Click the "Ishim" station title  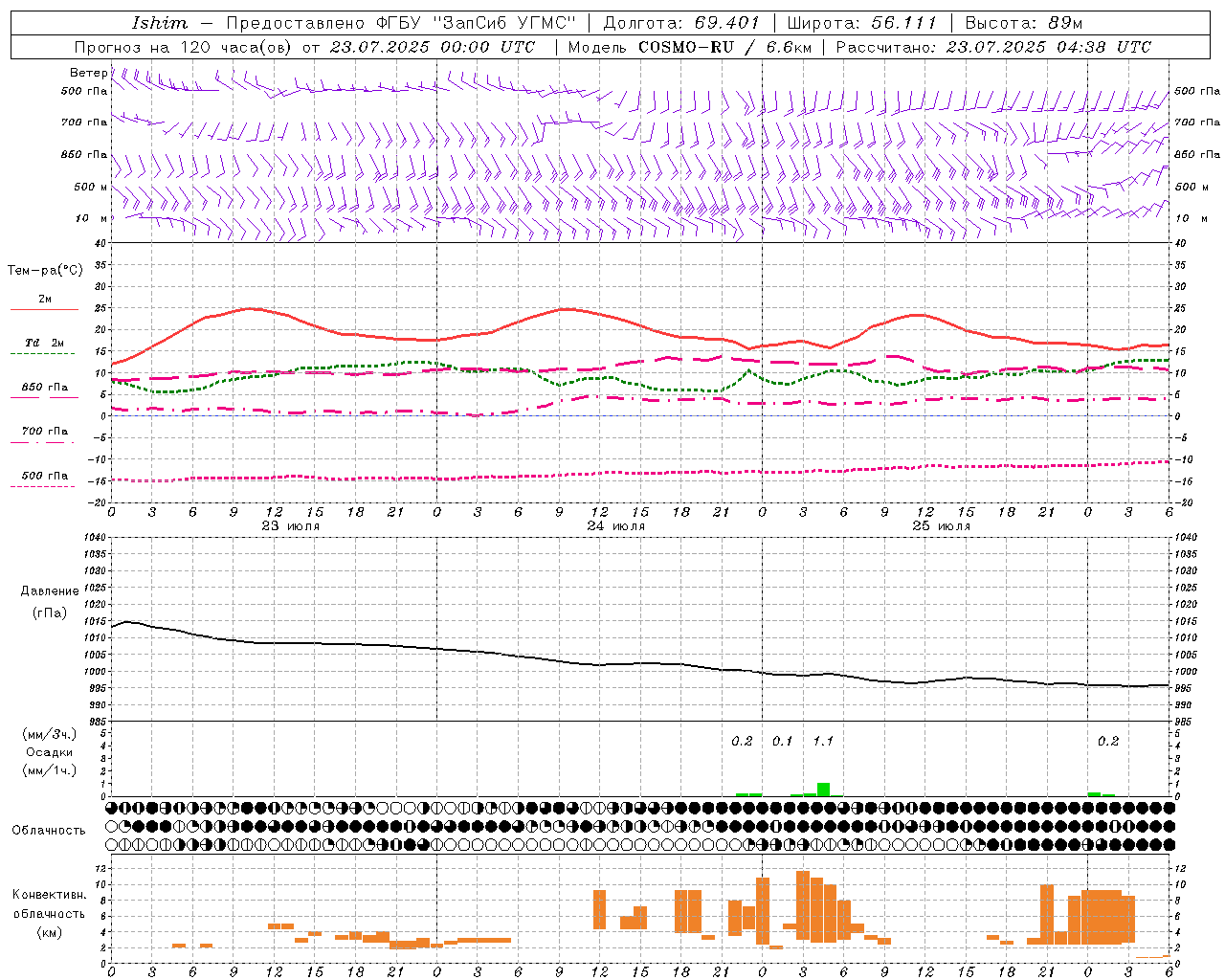tap(160, 22)
